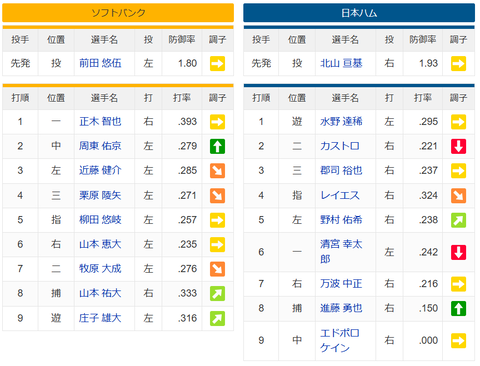Click the green up-arrow icon for 進藤 勇也
Screen dimensions: 480x366
458,308
